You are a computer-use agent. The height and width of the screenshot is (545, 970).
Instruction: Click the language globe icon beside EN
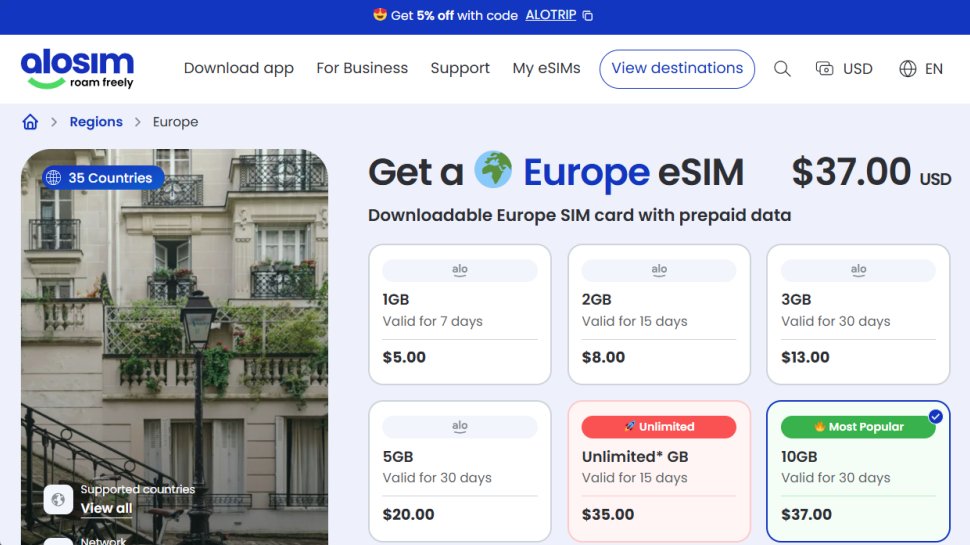pos(908,69)
